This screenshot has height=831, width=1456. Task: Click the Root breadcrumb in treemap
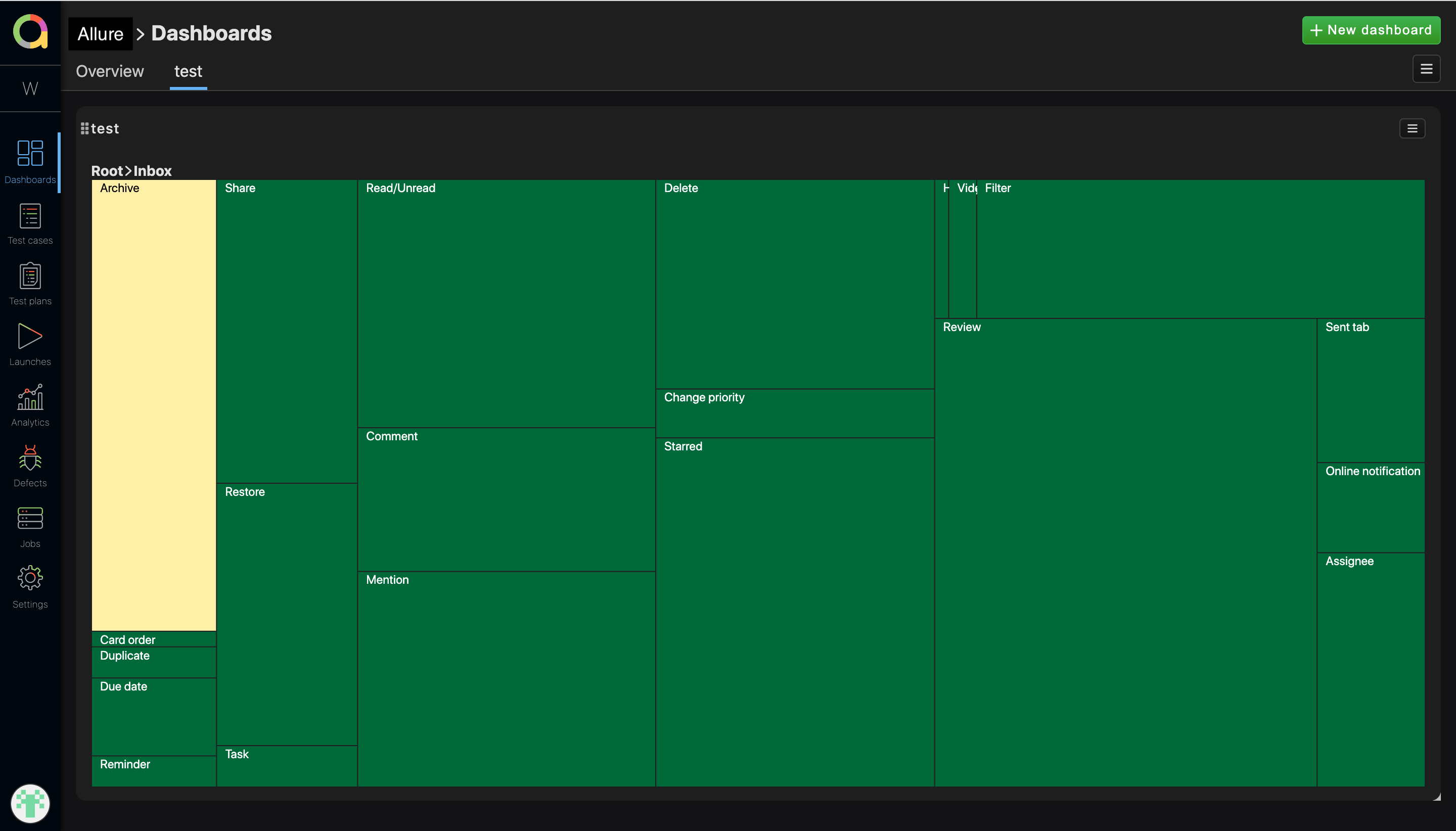coord(107,171)
